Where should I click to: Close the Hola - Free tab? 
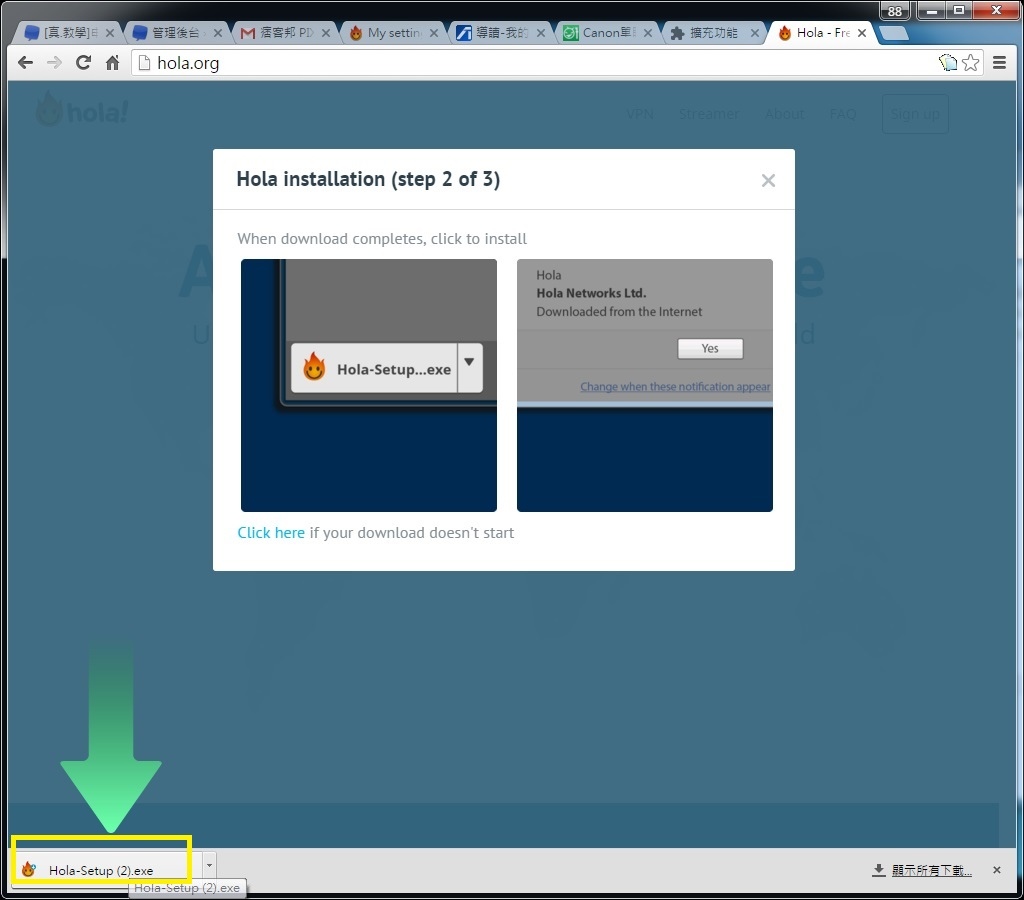(x=862, y=33)
